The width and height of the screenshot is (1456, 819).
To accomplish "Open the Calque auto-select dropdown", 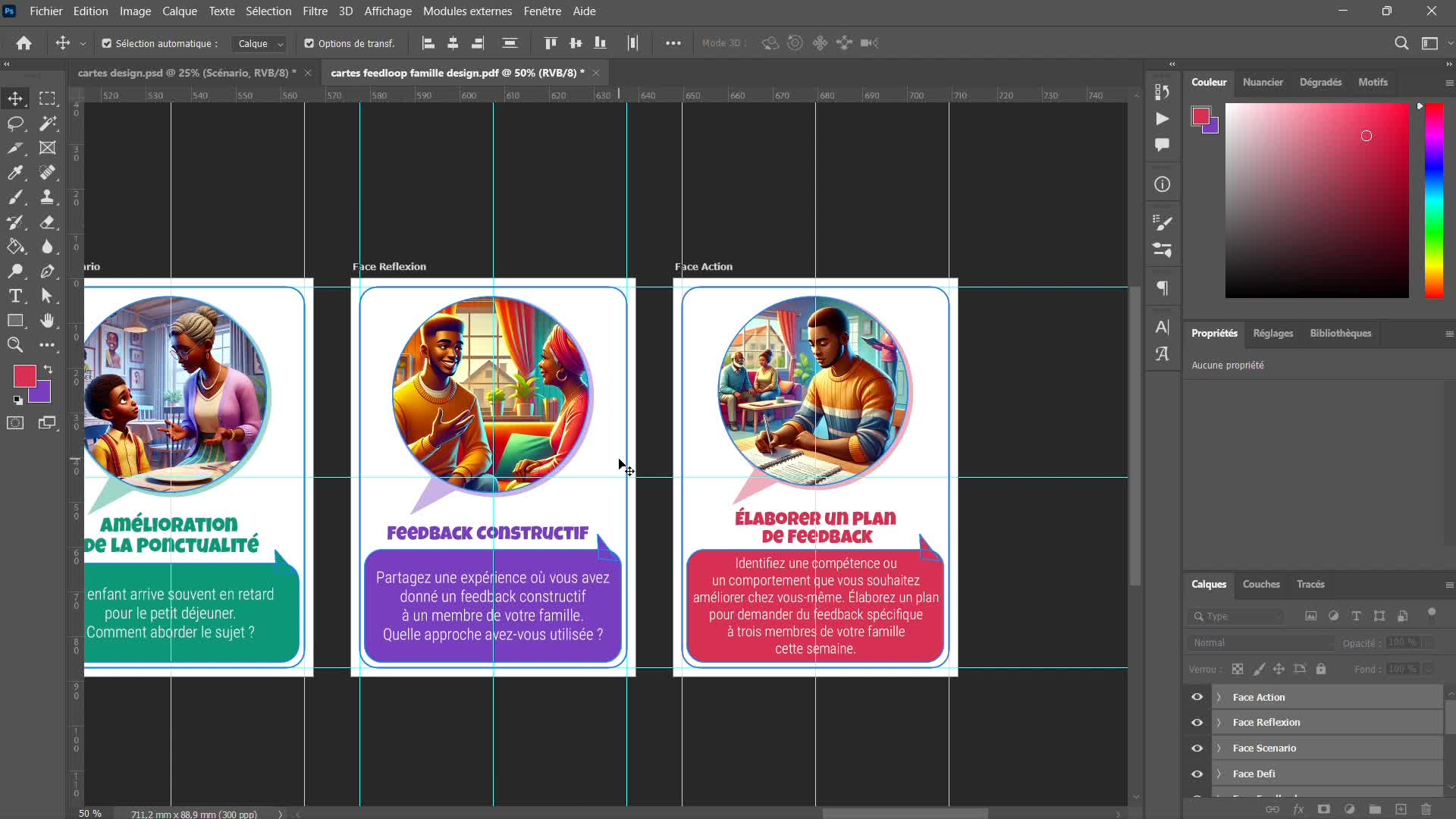I will pos(259,43).
